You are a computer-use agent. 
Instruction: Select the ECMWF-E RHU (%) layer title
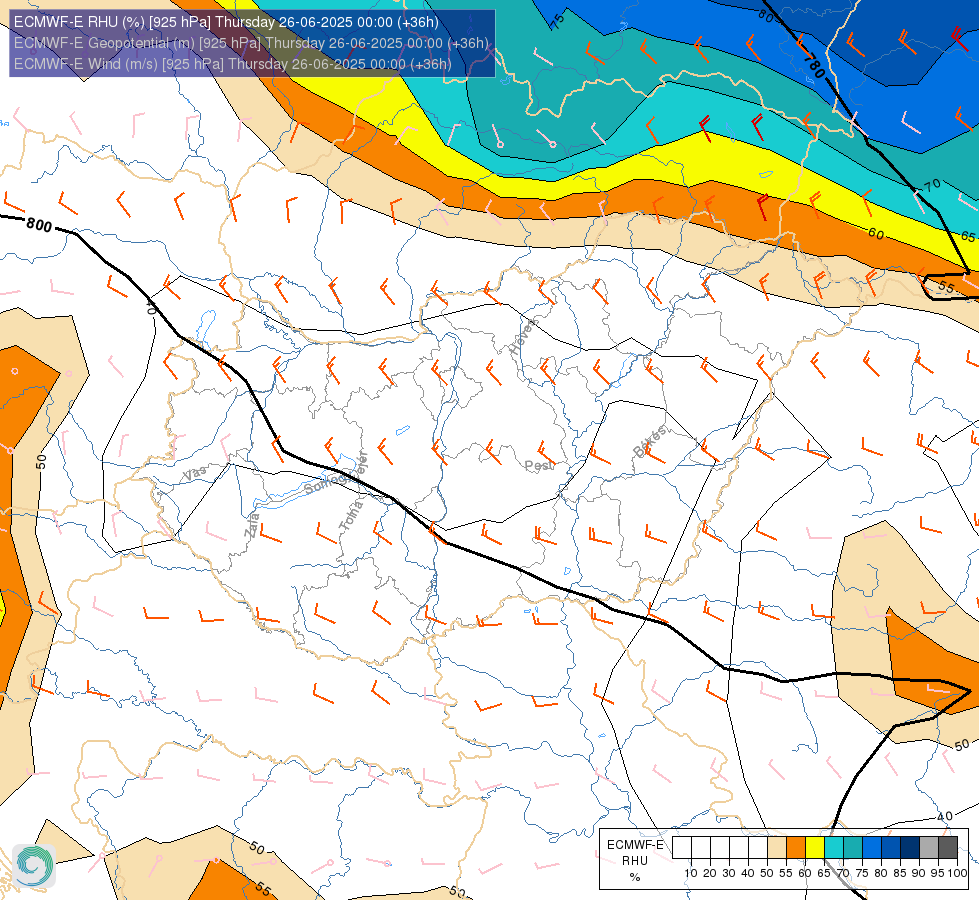coord(226,22)
